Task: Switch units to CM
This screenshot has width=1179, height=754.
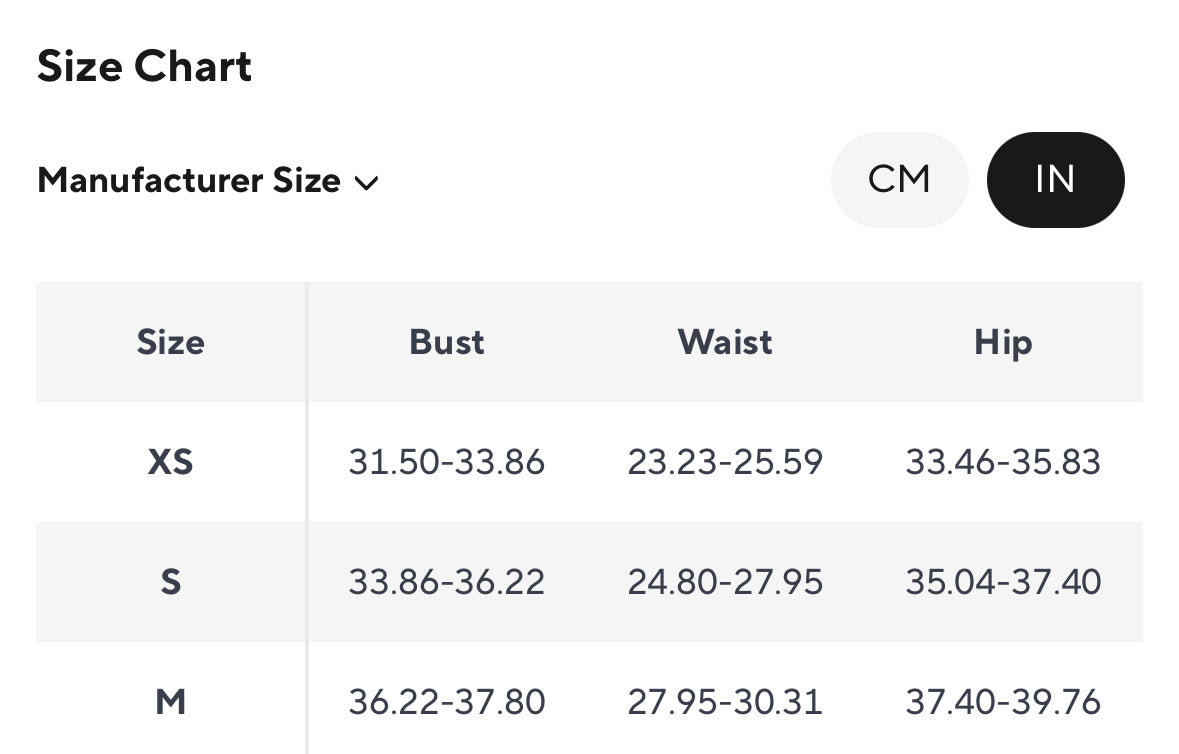Action: click(899, 180)
